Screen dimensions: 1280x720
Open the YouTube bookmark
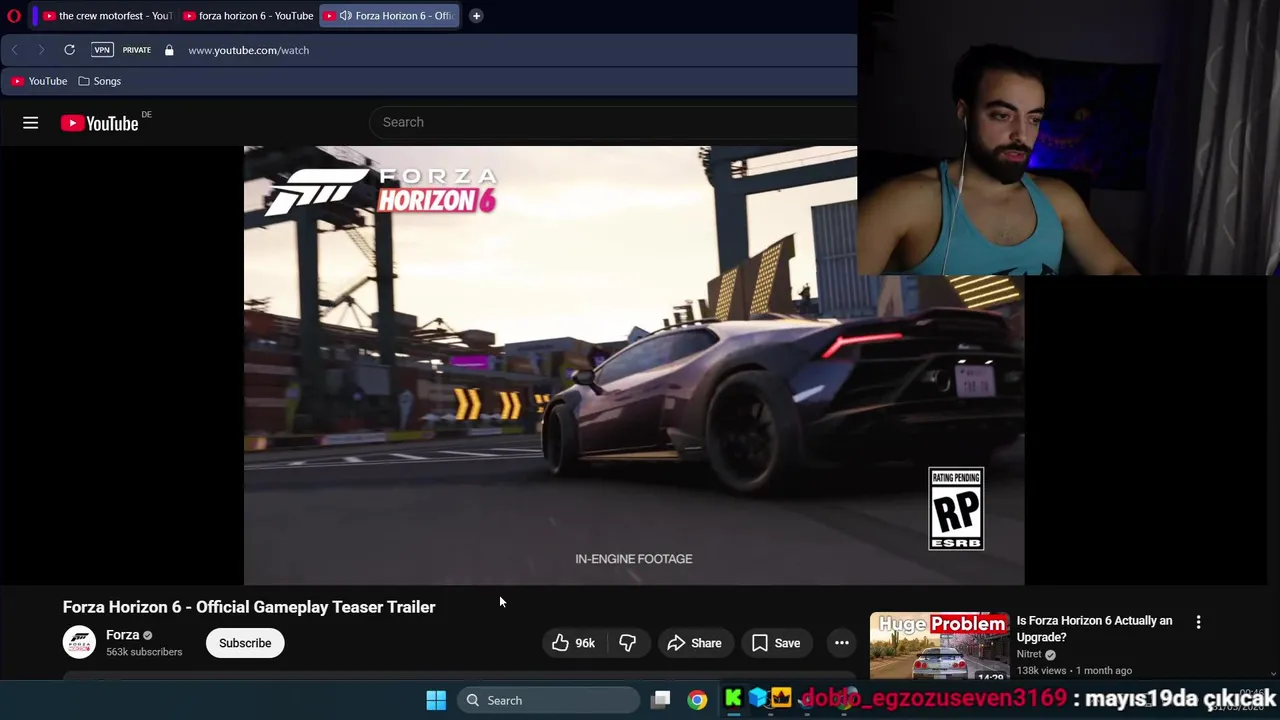[x=40, y=81]
